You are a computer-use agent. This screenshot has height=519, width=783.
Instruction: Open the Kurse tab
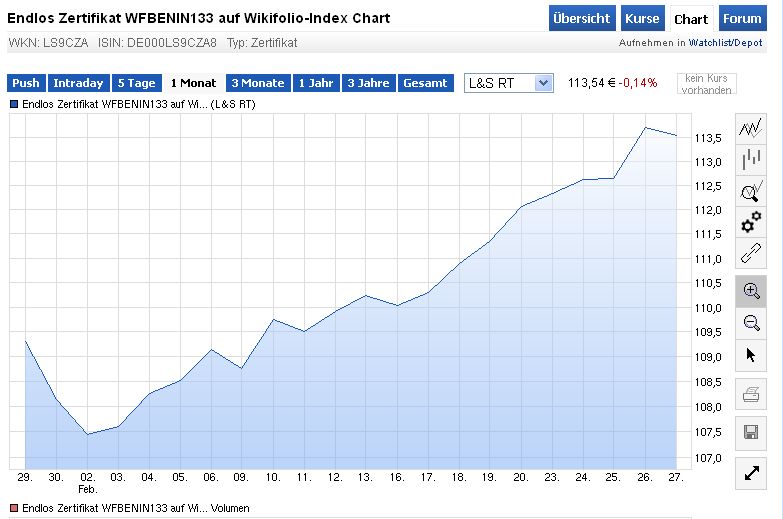pos(642,18)
